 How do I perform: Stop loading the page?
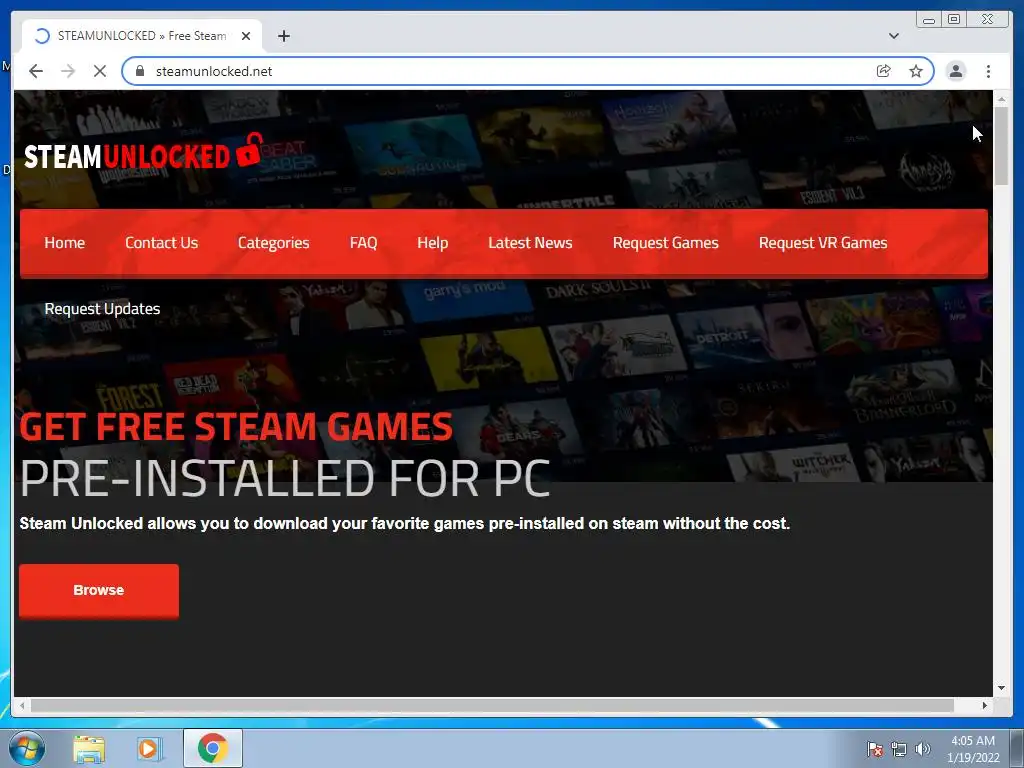coord(99,71)
